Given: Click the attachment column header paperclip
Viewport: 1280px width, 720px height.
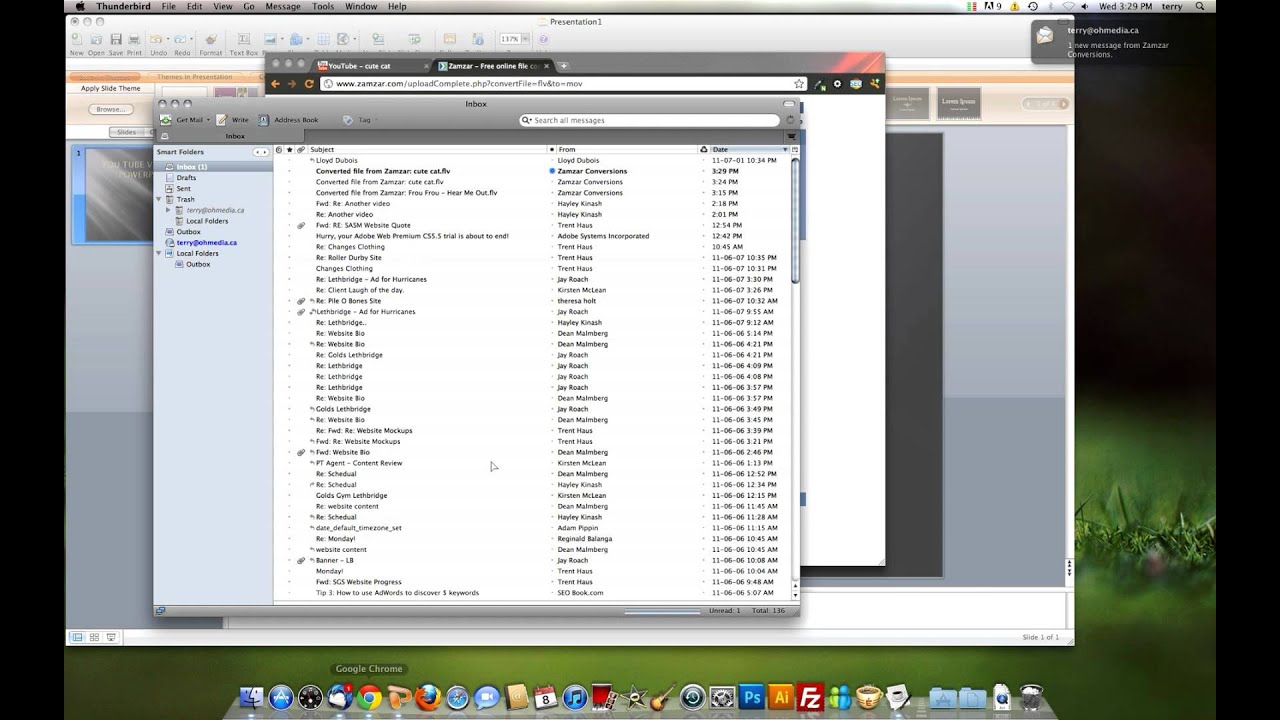Looking at the screenshot, I should [x=301, y=150].
